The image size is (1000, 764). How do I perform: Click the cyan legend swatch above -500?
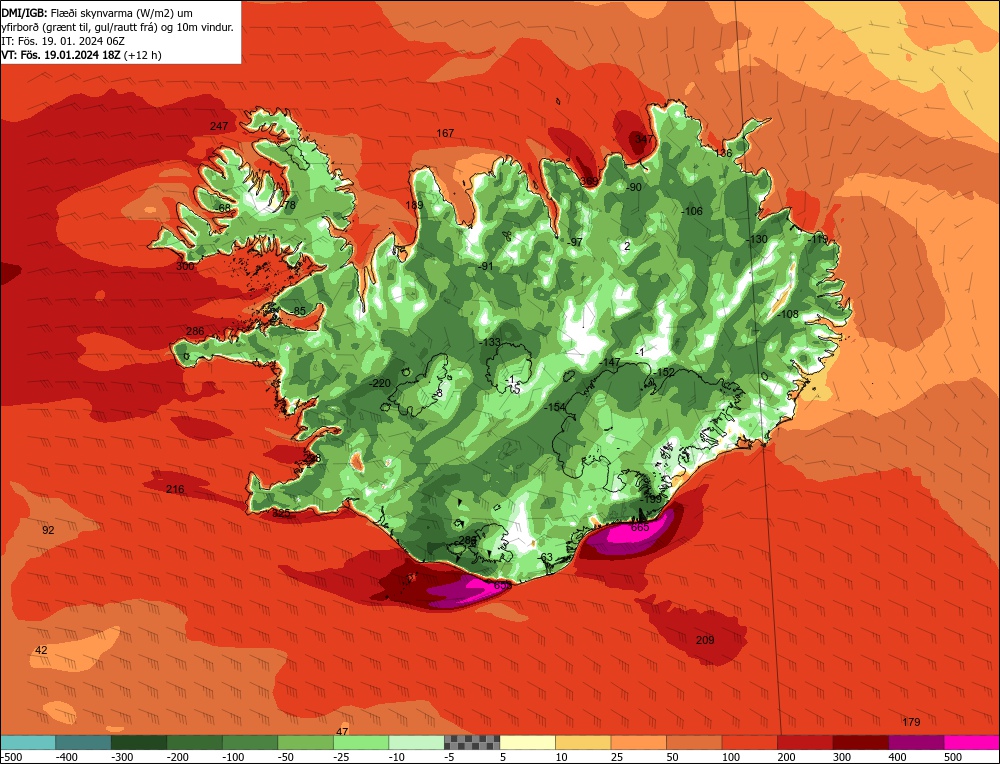point(28,742)
